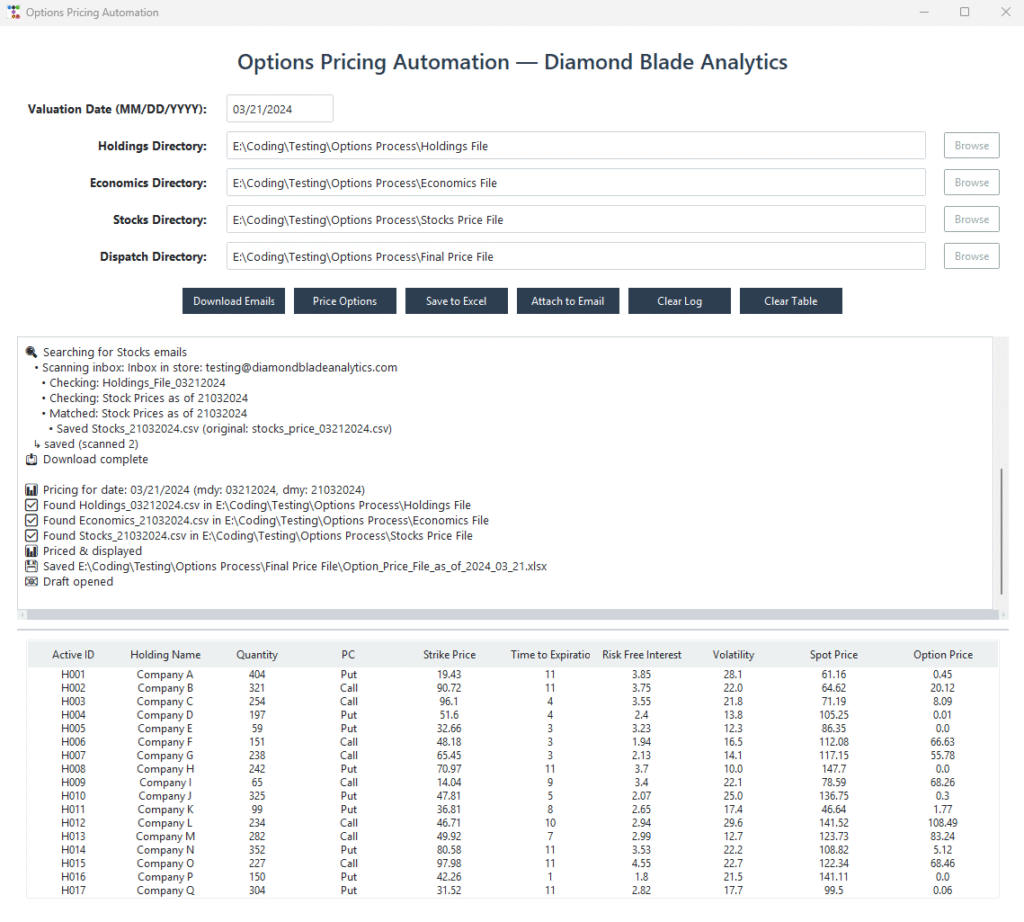Export results using Save to Excel
1024x922 pixels.
click(x=456, y=301)
